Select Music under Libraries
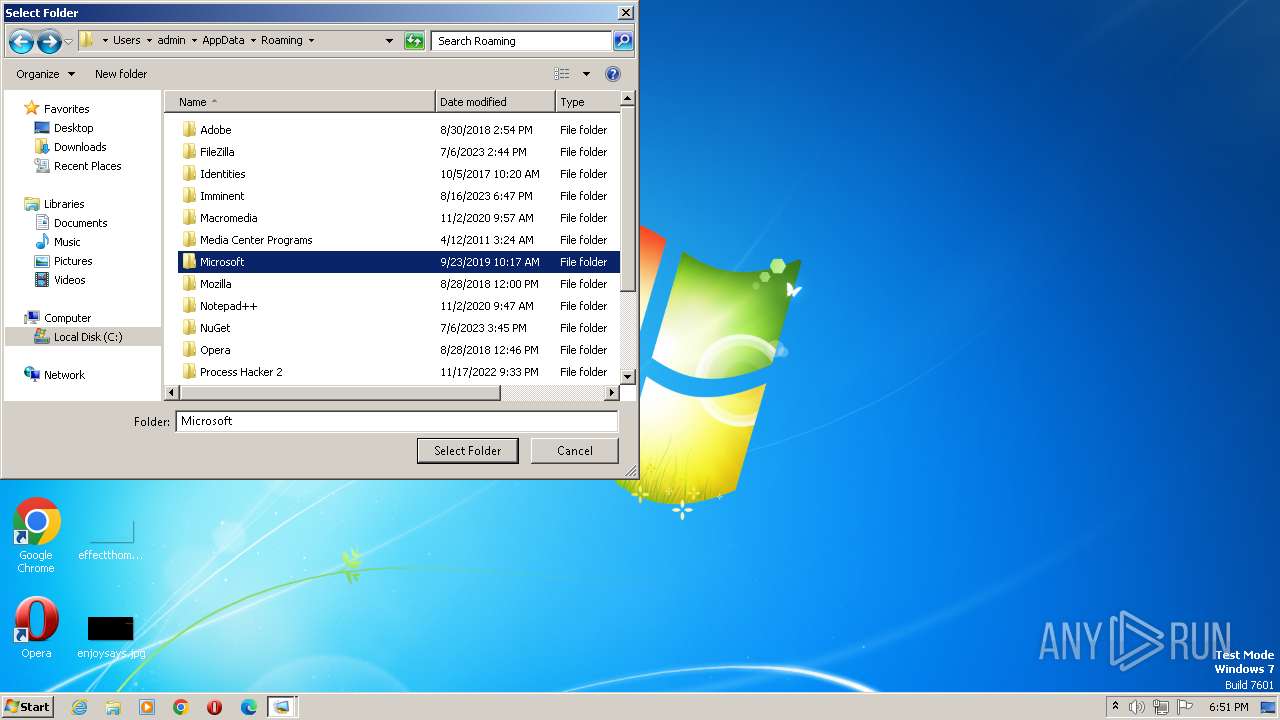The height and width of the screenshot is (720, 1280). (x=67, y=242)
